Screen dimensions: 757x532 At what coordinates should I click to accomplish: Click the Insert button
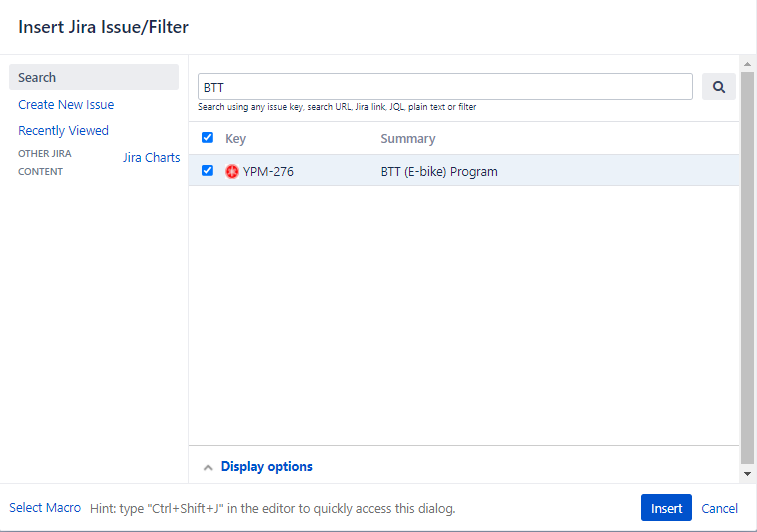pyautogui.click(x=666, y=508)
